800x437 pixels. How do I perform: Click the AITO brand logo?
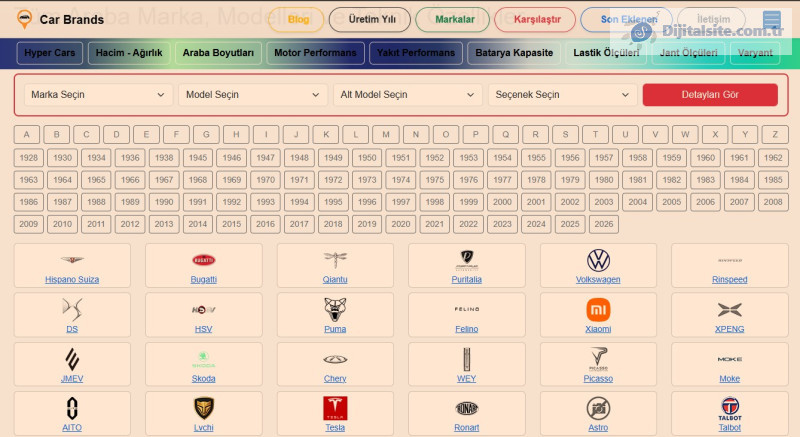click(72, 408)
